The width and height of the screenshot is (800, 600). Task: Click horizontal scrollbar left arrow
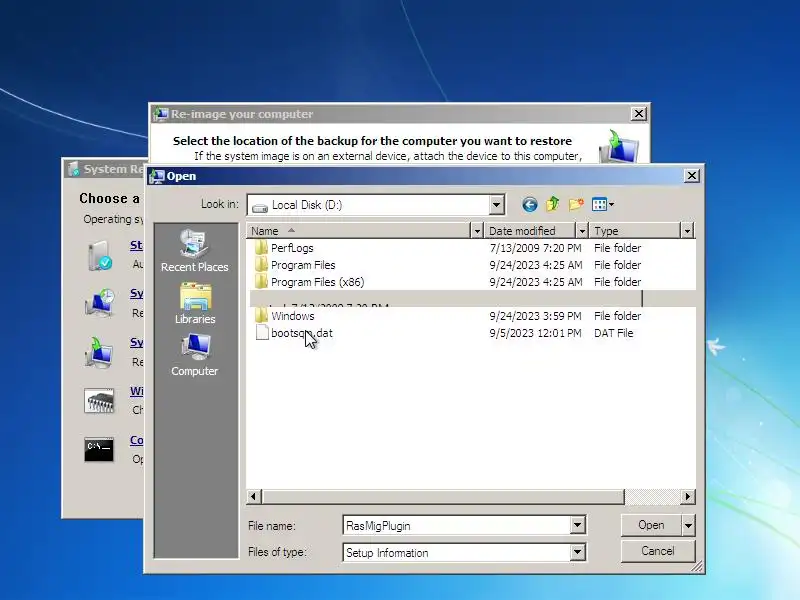254,496
